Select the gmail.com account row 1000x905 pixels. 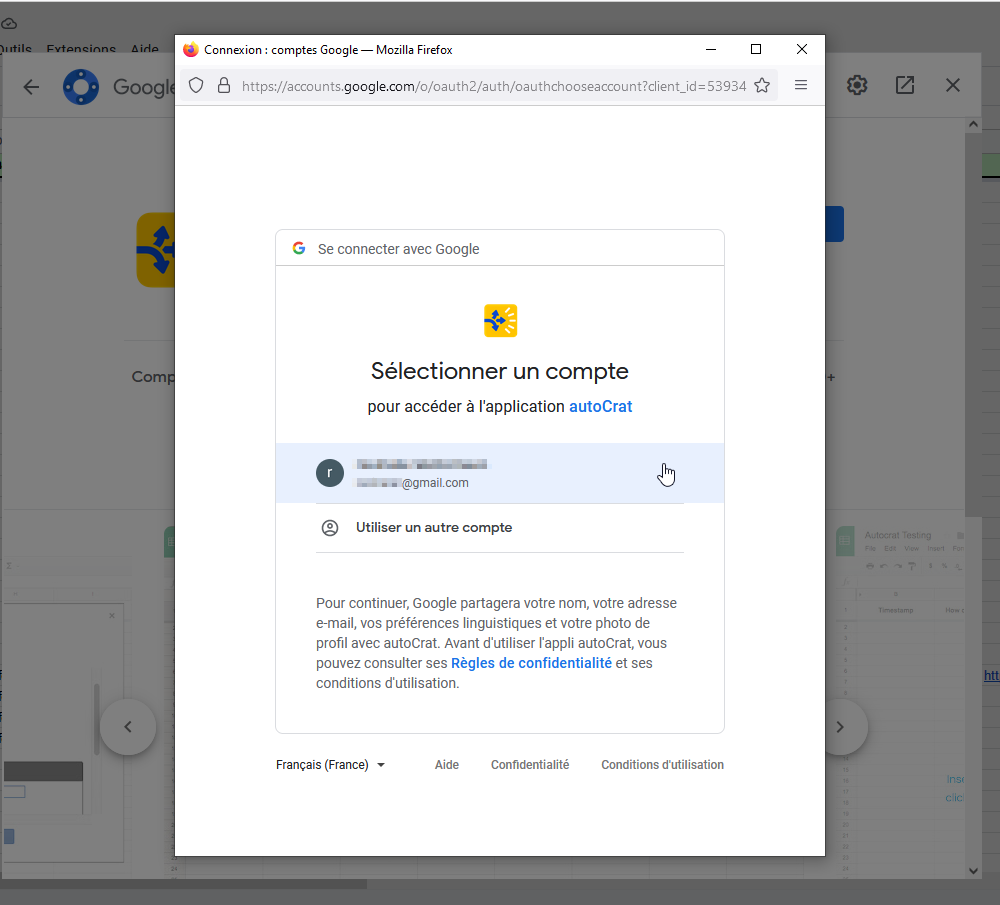[500, 473]
